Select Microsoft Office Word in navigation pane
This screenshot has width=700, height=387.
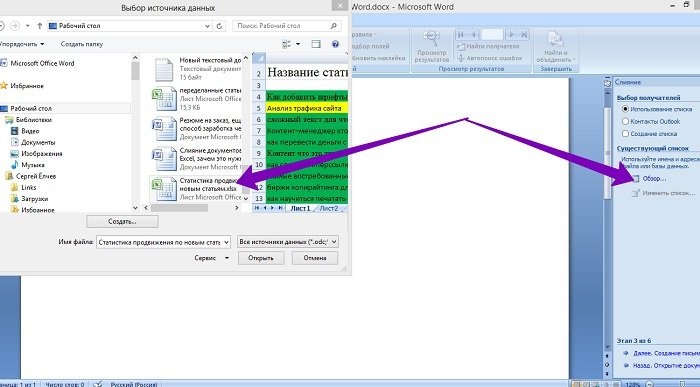click(38, 63)
